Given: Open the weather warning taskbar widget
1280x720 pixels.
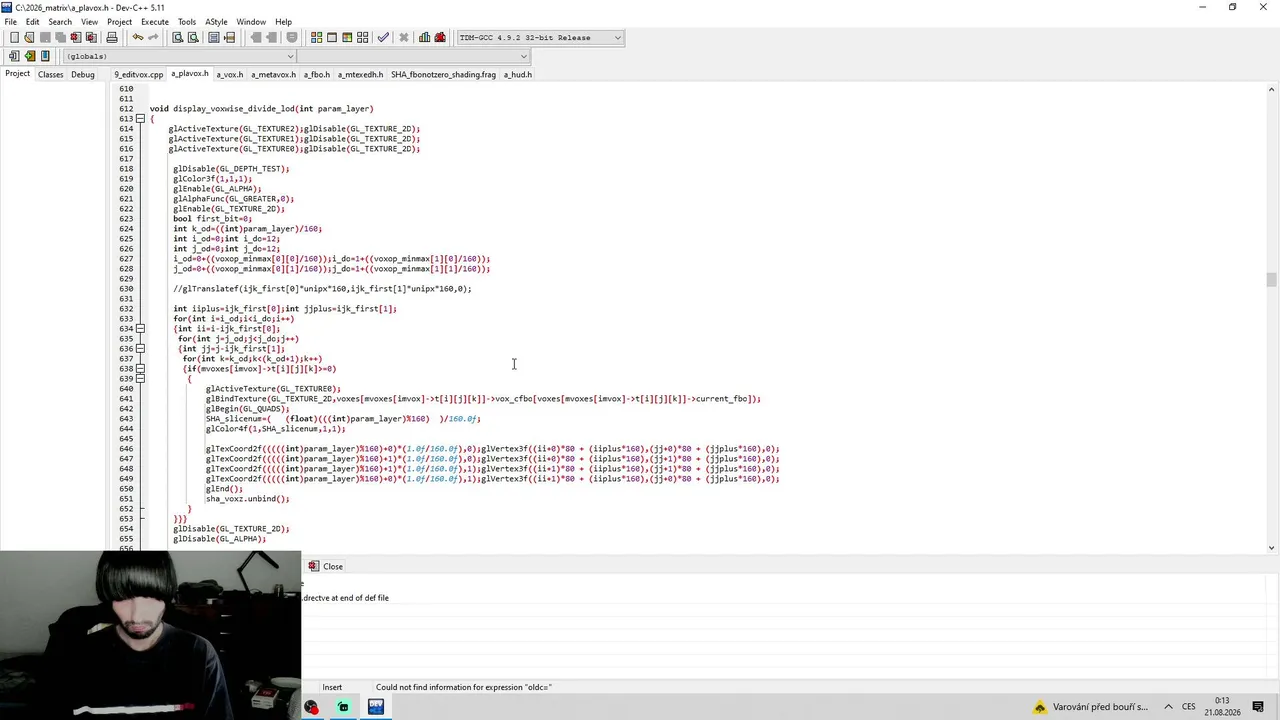Looking at the screenshot, I should click(x=1090, y=707).
